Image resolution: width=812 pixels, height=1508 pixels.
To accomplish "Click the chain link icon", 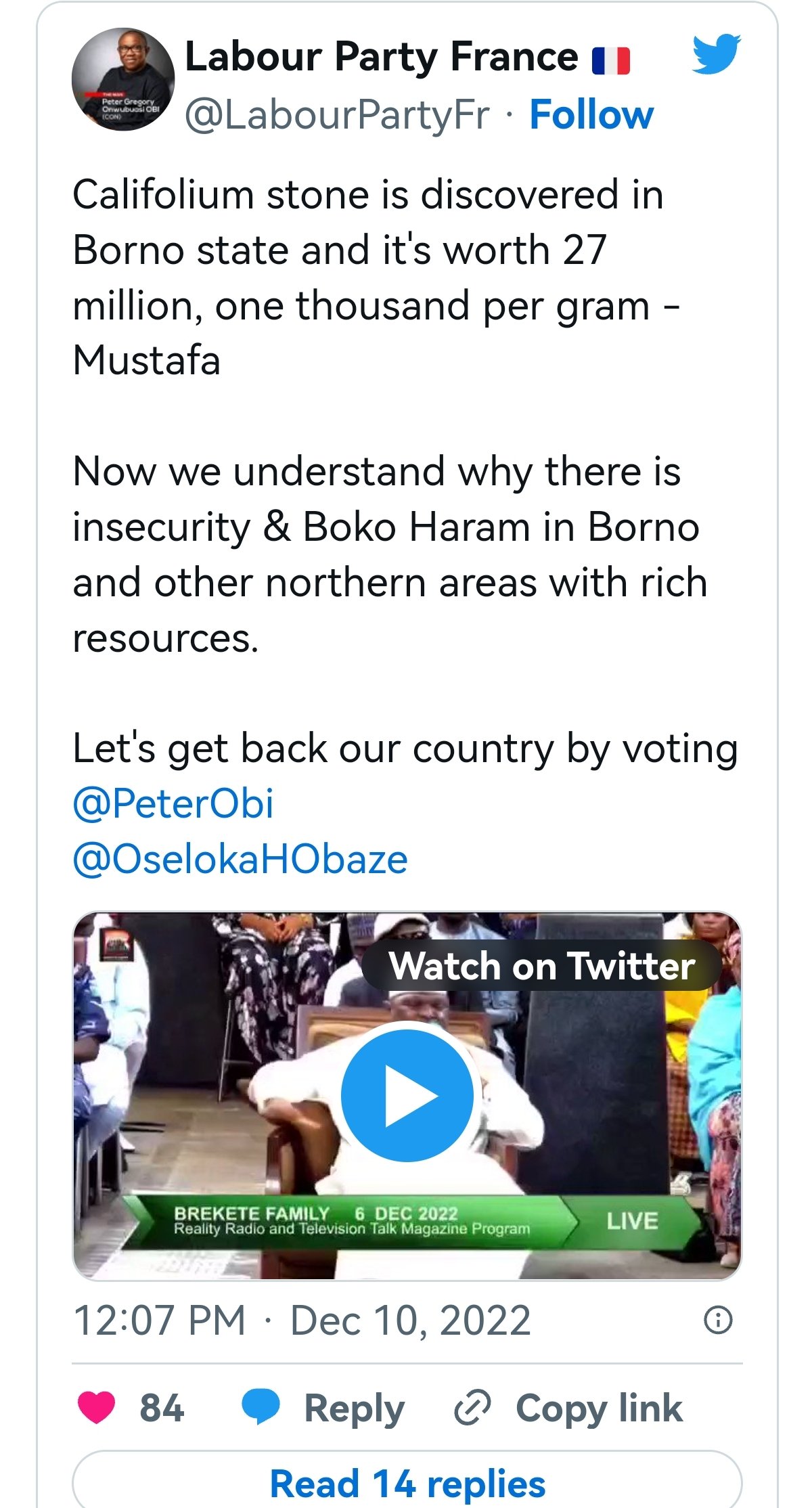I will [472, 1408].
